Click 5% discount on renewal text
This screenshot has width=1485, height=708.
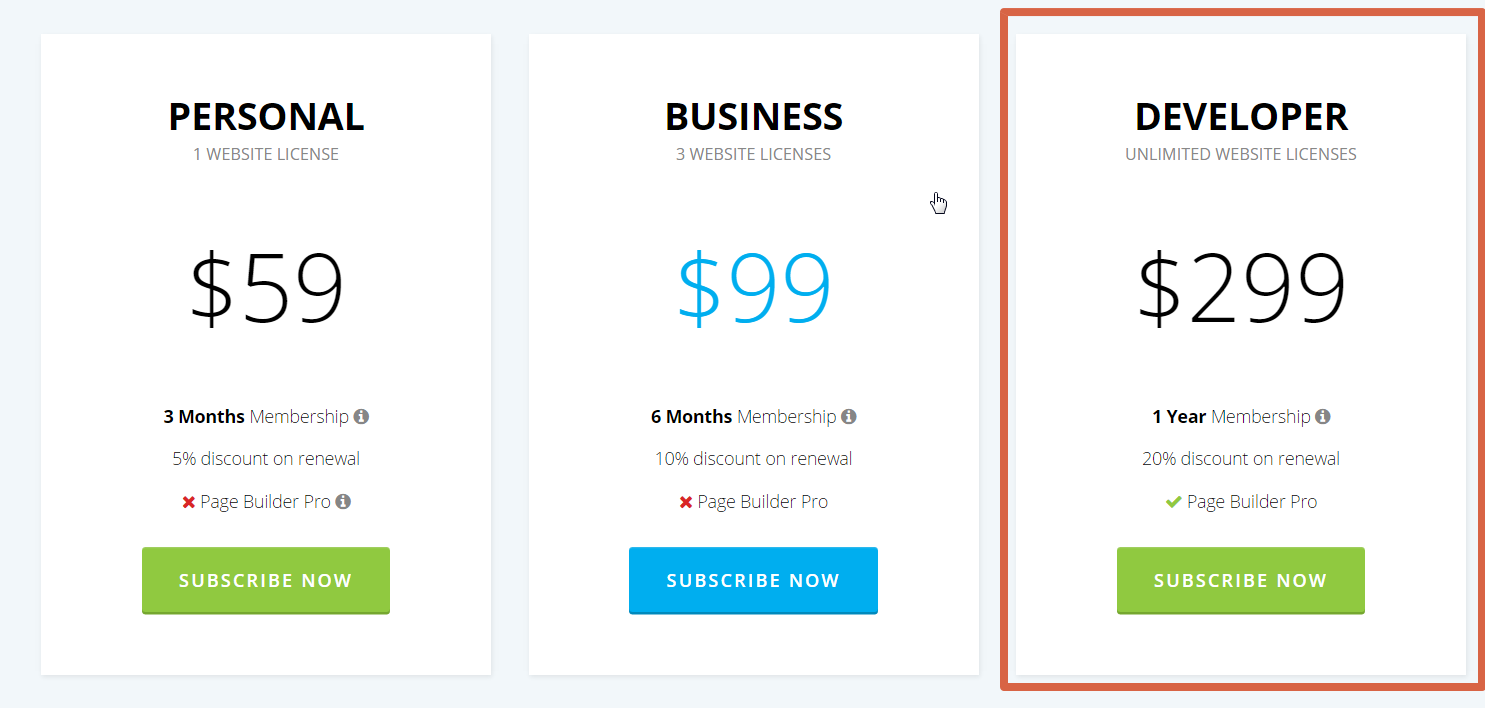click(x=266, y=459)
